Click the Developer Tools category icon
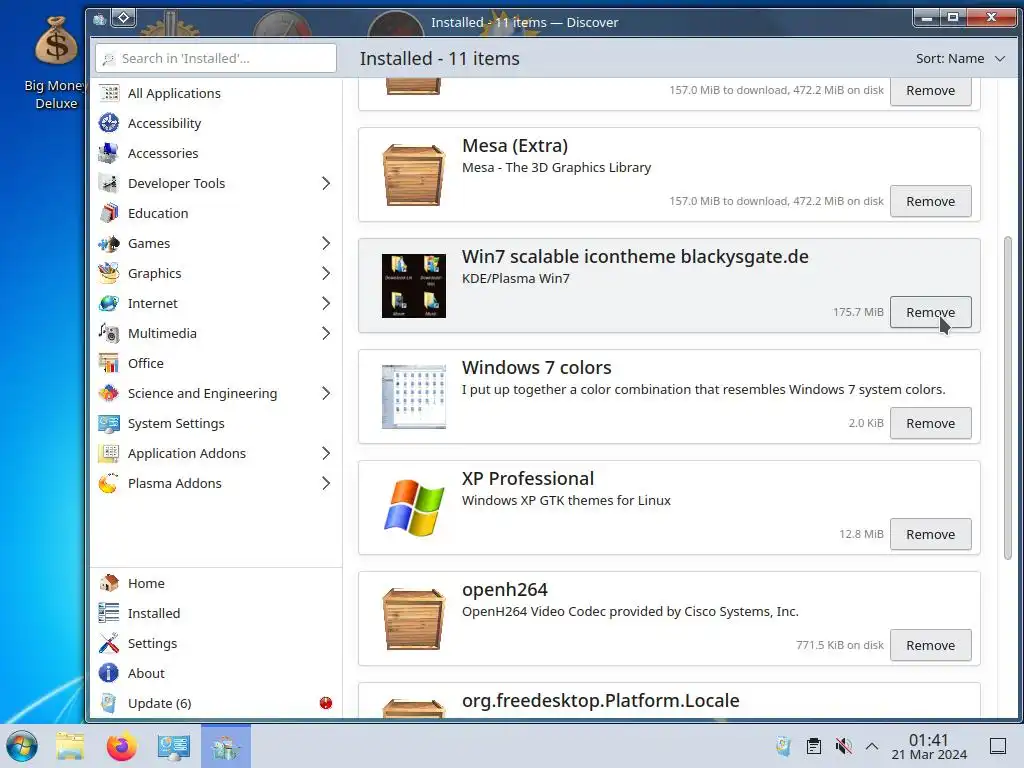Image resolution: width=1024 pixels, height=768 pixels. (109, 184)
